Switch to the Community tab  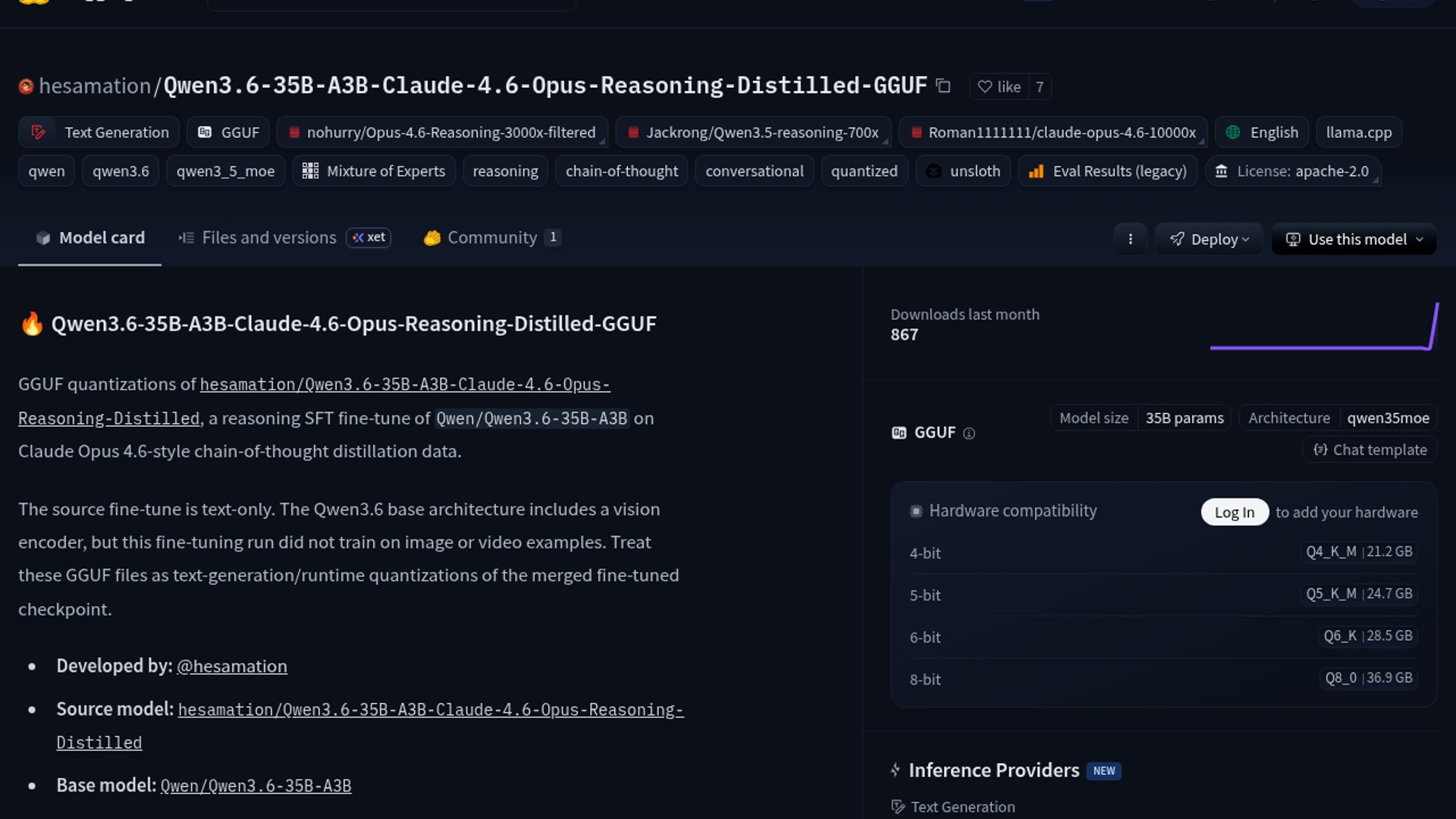(492, 238)
